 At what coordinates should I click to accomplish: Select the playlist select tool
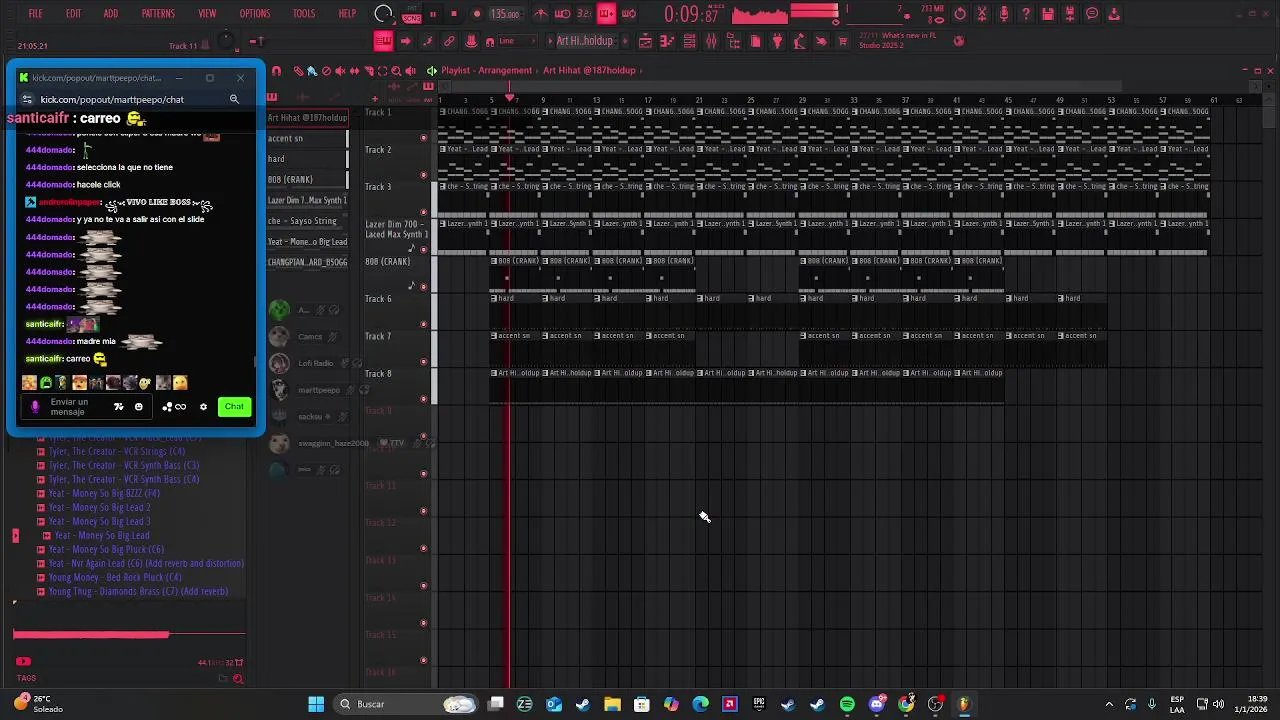coord(382,71)
